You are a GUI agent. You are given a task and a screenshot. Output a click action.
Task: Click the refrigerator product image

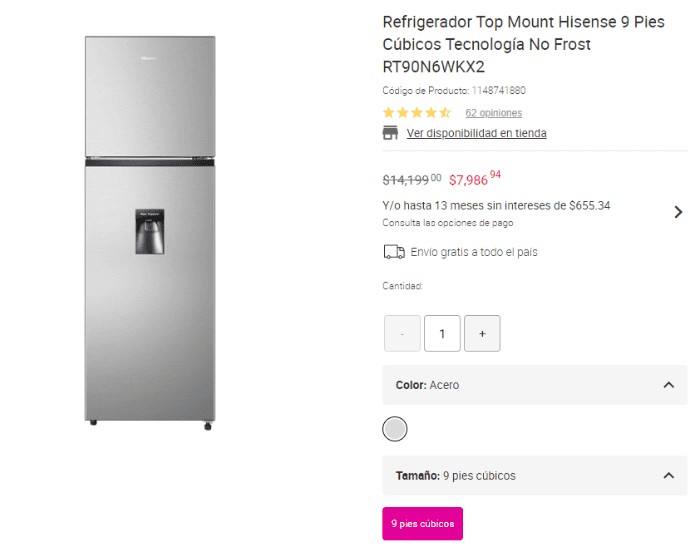[149, 232]
